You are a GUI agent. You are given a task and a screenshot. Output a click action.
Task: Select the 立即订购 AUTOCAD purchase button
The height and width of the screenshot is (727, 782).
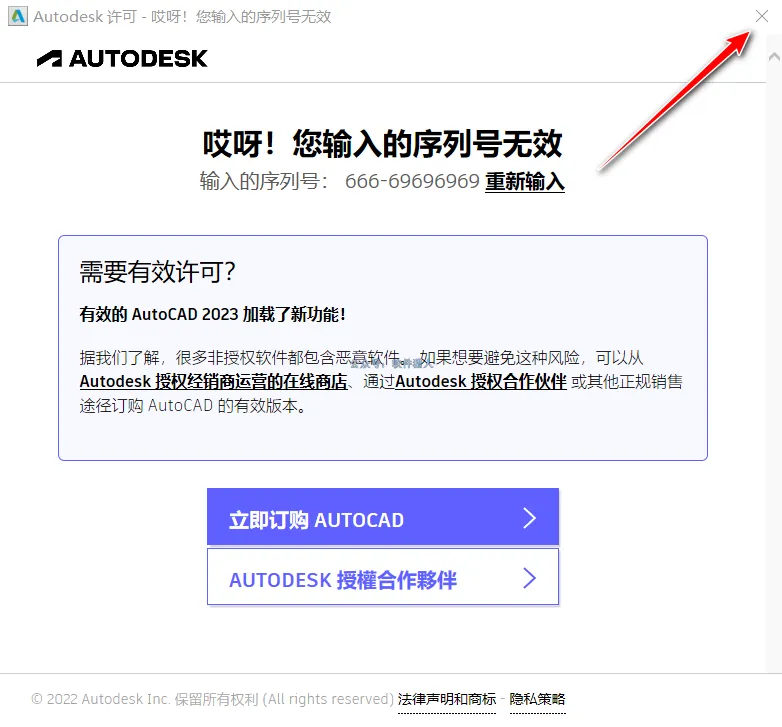383,517
